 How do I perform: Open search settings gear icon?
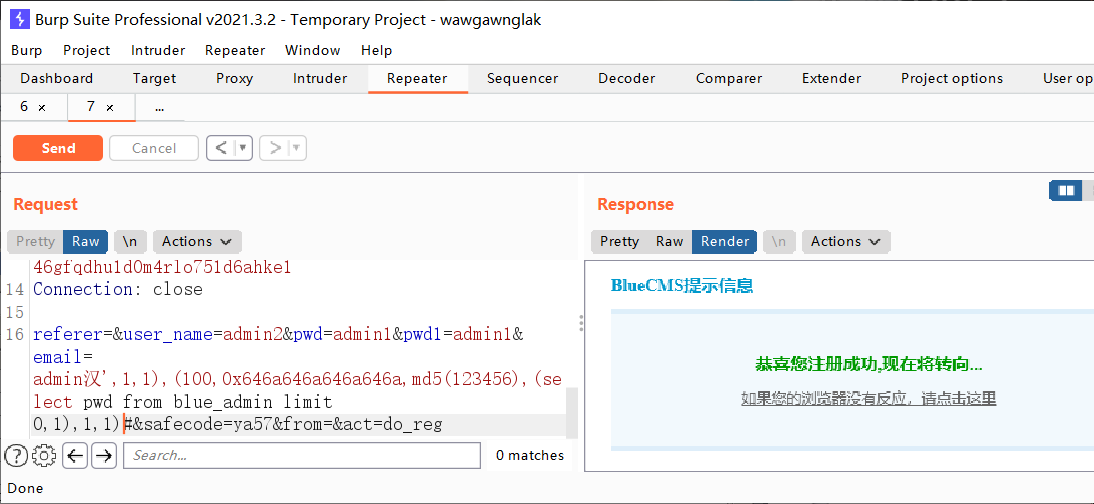(x=45, y=456)
